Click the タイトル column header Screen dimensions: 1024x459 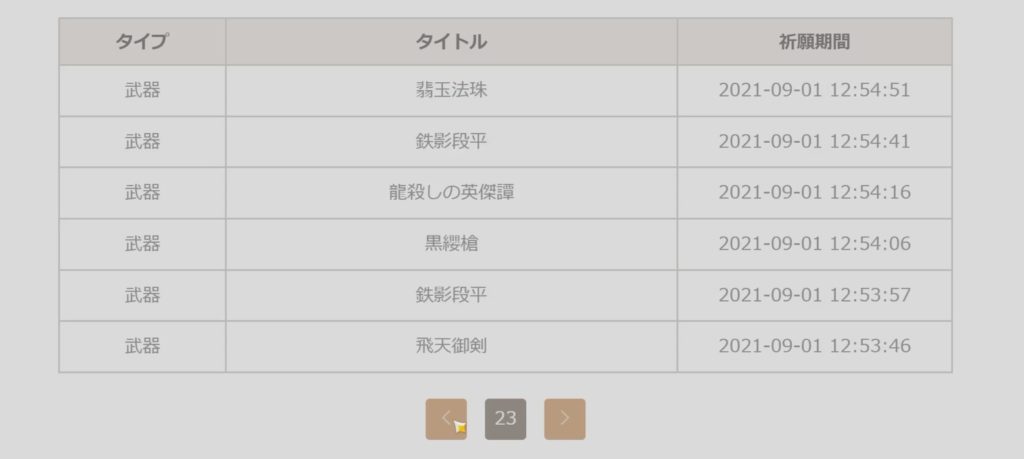451,42
